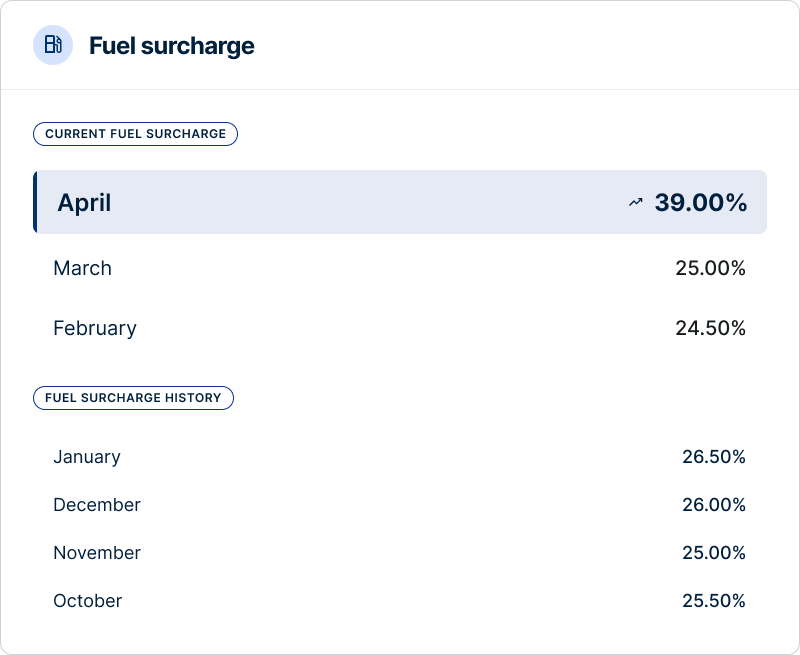Image resolution: width=800 pixels, height=655 pixels.
Task: Select the October history entry
Action: (x=88, y=601)
